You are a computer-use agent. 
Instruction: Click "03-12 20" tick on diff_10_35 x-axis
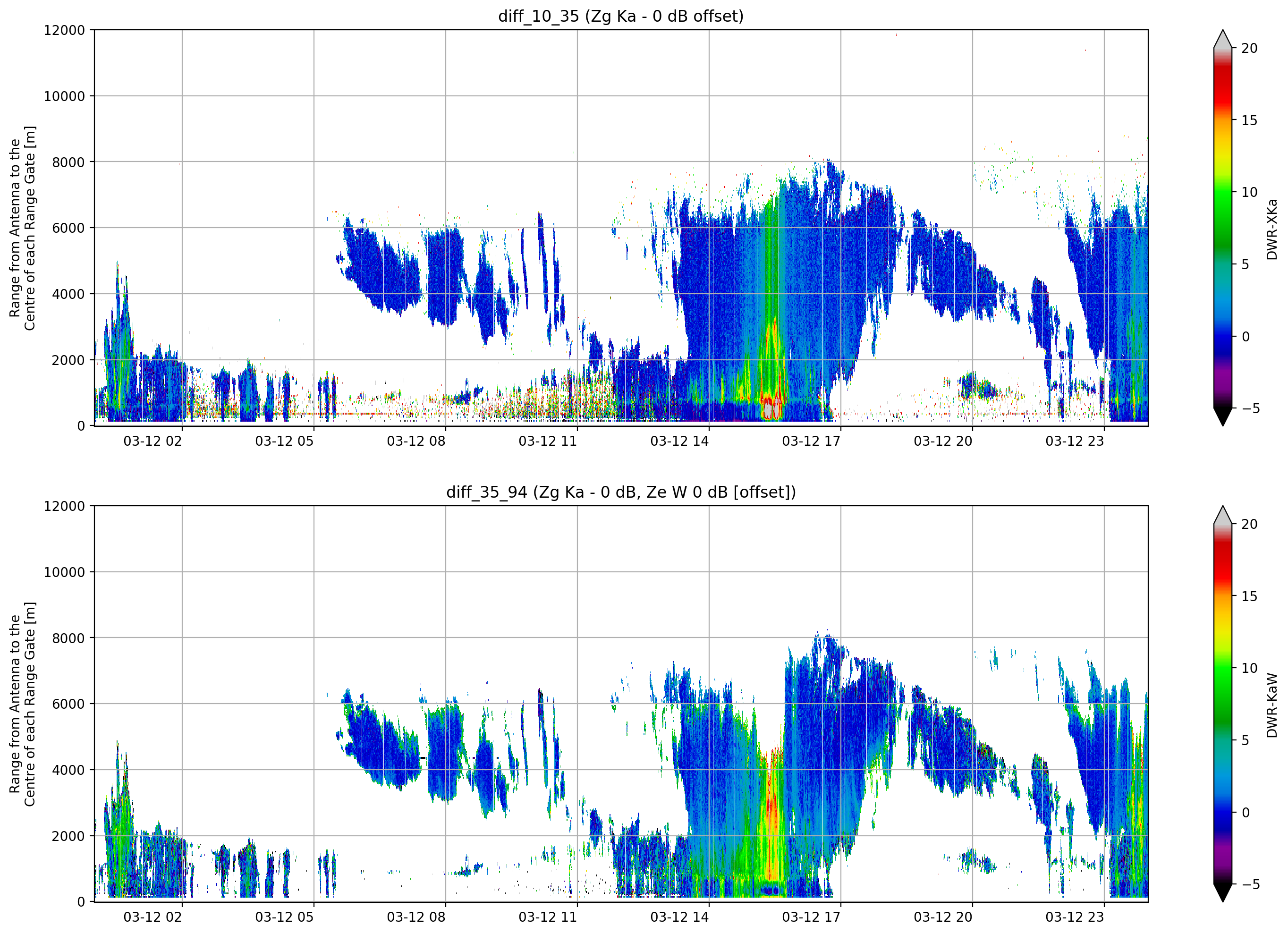[943, 442]
